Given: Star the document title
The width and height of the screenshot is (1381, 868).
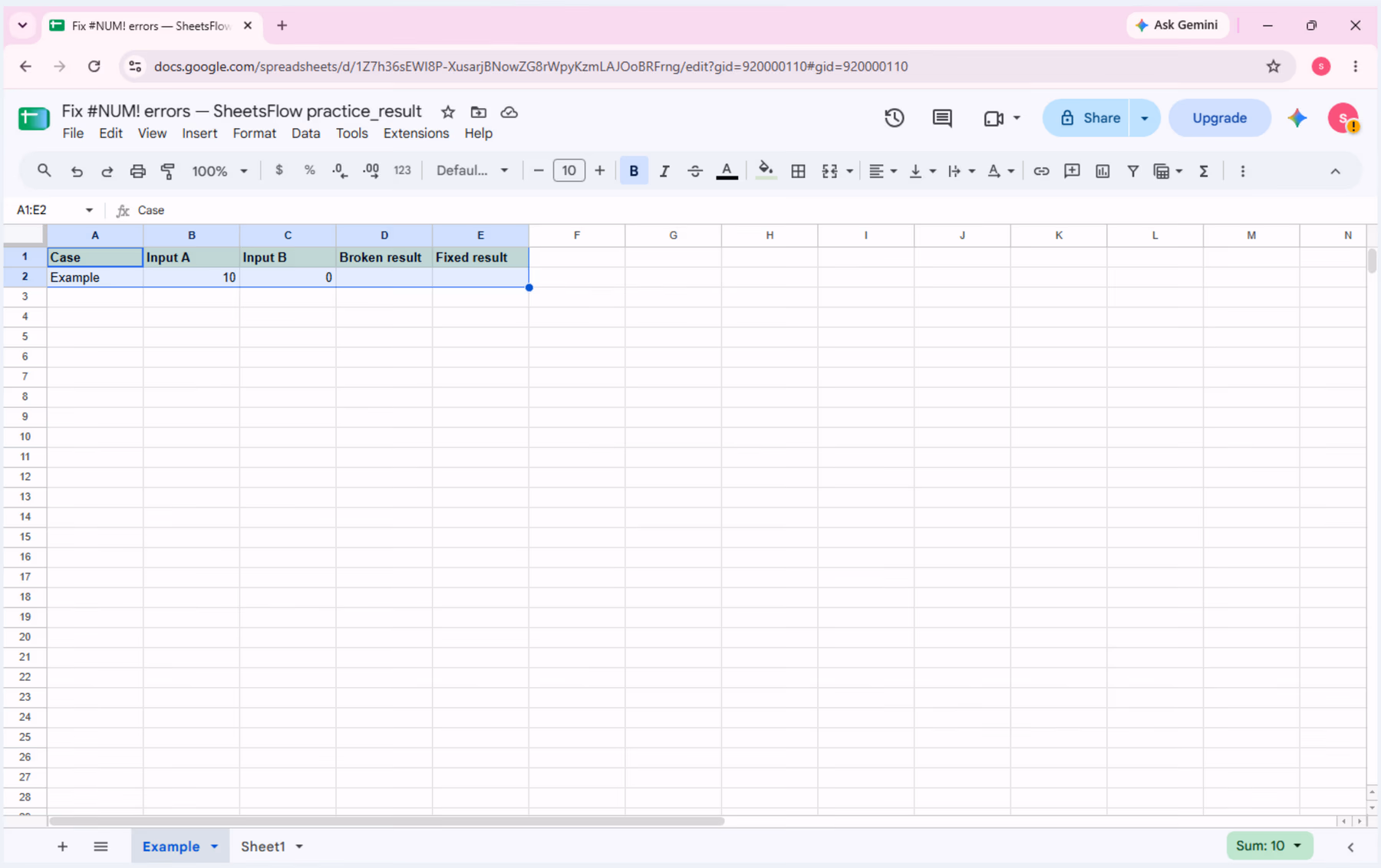Looking at the screenshot, I should coord(448,112).
